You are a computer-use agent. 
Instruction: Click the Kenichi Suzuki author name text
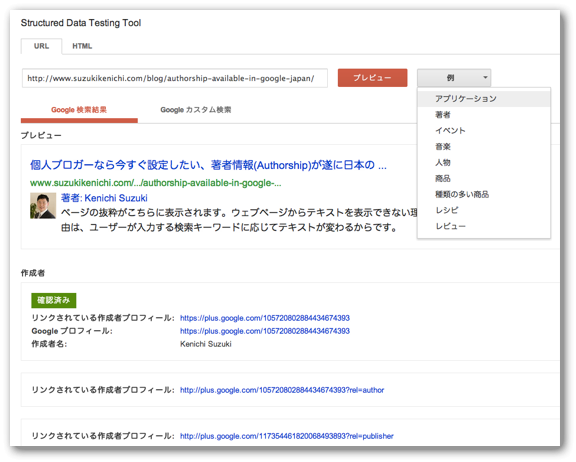tap(206, 344)
